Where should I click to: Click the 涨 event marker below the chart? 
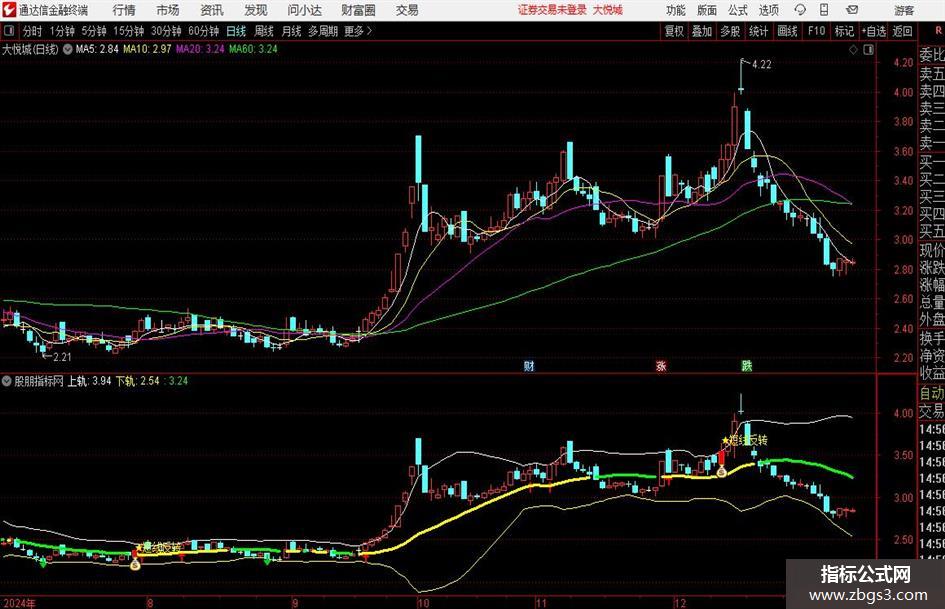(661, 365)
